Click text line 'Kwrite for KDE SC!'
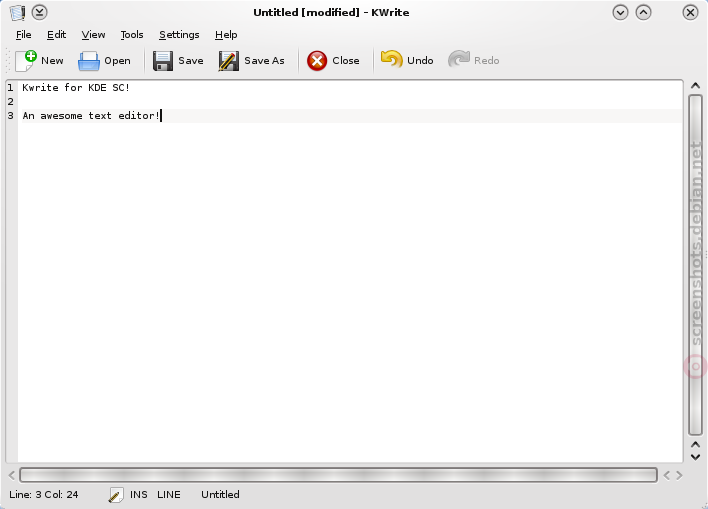The image size is (708, 509). click(x=76, y=88)
